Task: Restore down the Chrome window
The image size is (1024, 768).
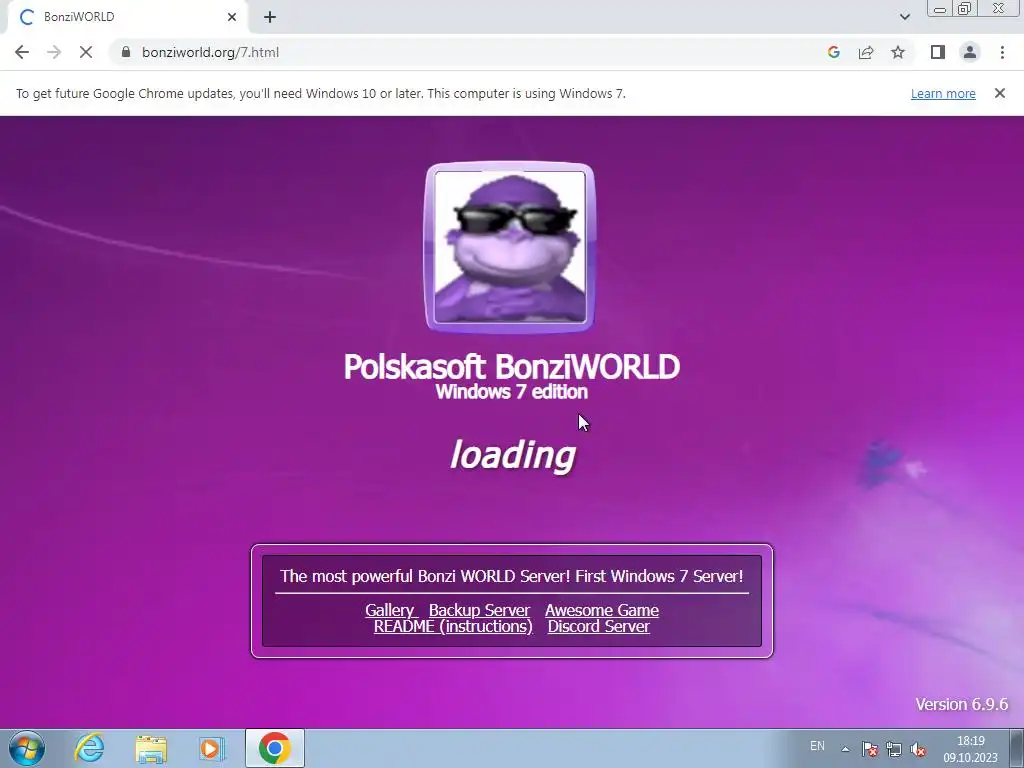Action: [x=964, y=9]
